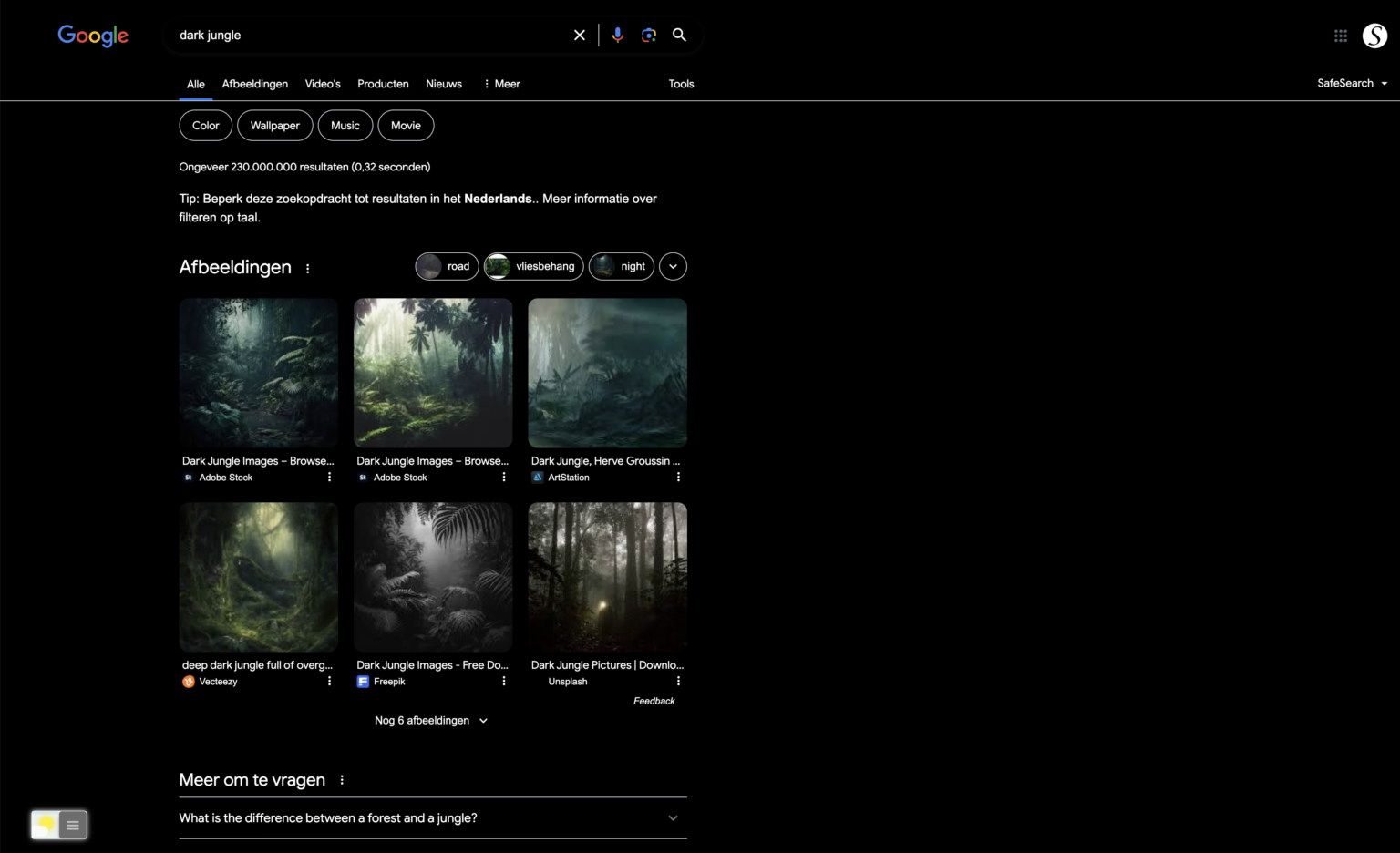The image size is (1400, 853).
Task: Open the Tools menu
Action: click(x=681, y=84)
